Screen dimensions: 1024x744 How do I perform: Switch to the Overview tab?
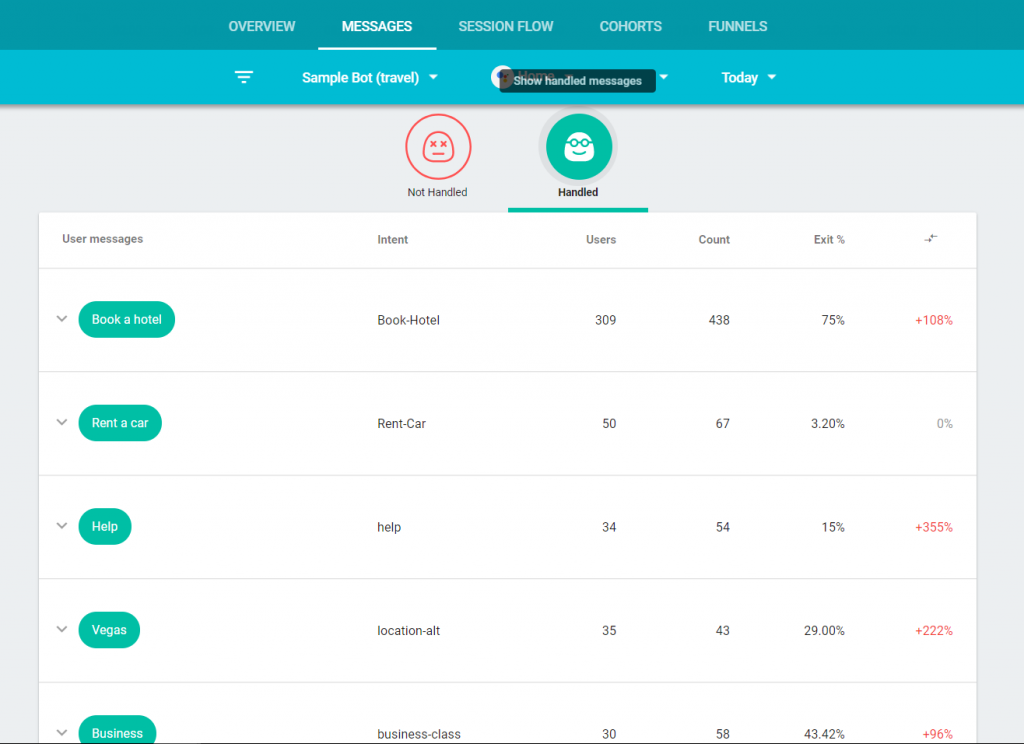[262, 26]
